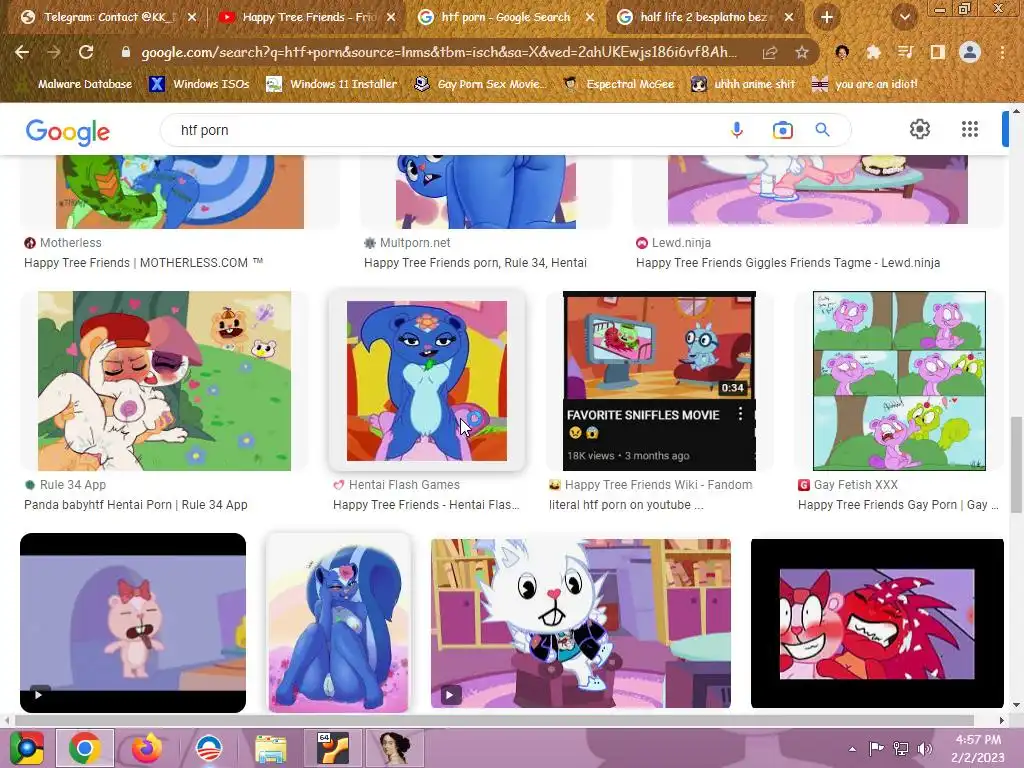Open the Google apps grid
Viewport: 1024px width, 768px height.
pyautogui.click(x=970, y=129)
